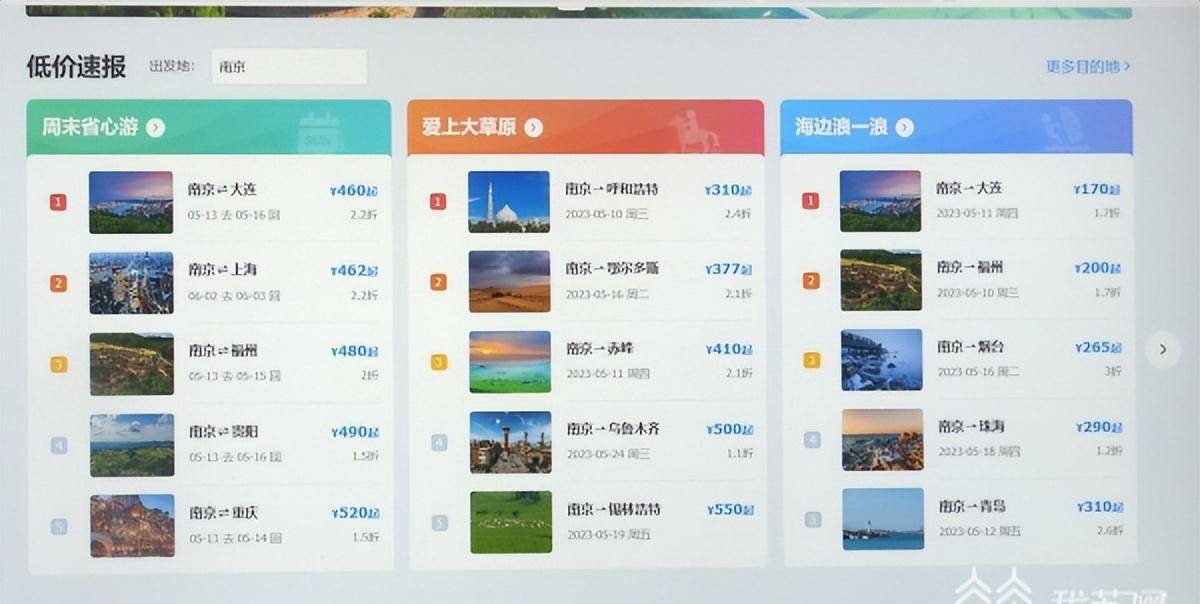Screen dimensions: 1200x604
Task: Select route text 南京⇌重庆
Action: 224,513
